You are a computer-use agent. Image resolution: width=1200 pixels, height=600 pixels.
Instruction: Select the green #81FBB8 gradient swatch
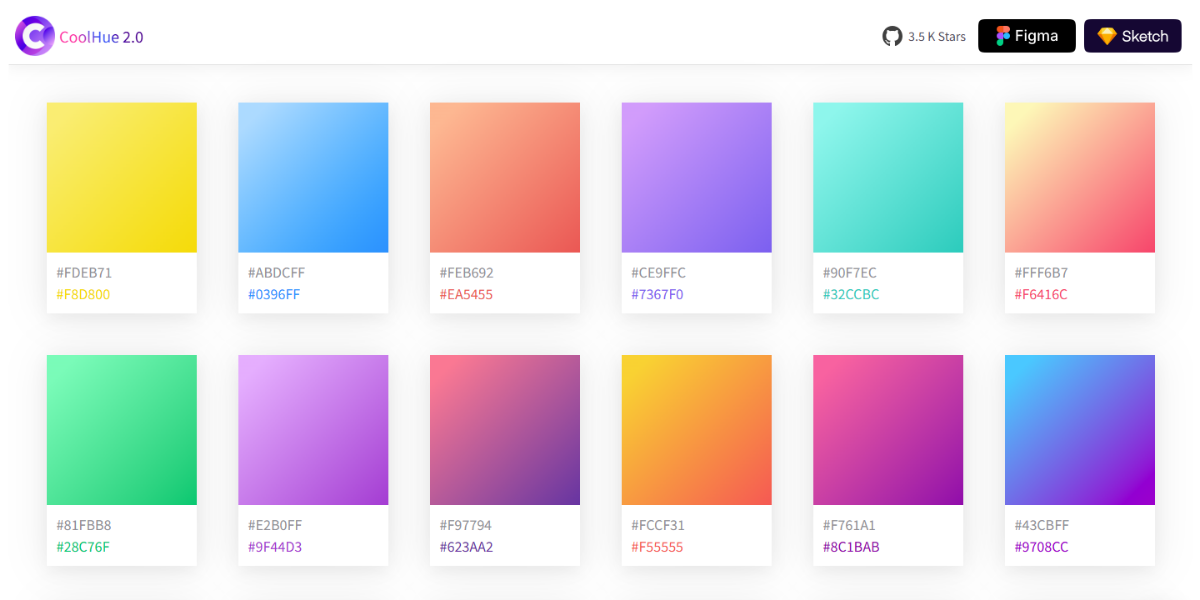(x=121, y=430)
